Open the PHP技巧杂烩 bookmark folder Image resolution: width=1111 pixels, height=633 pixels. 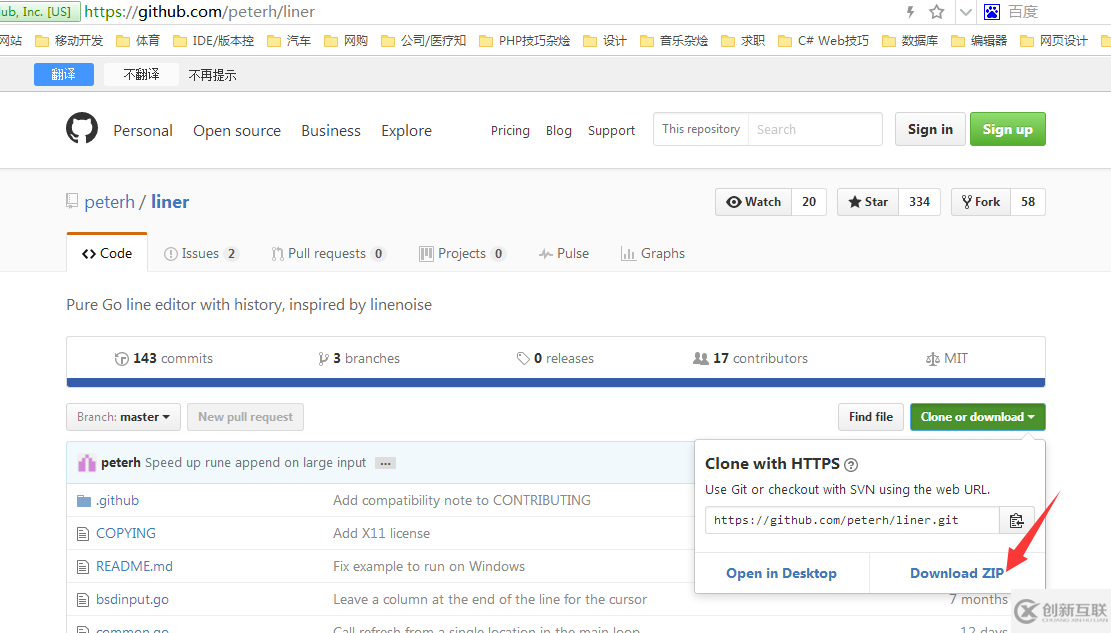pyautogui.click(x=524, y=40)
